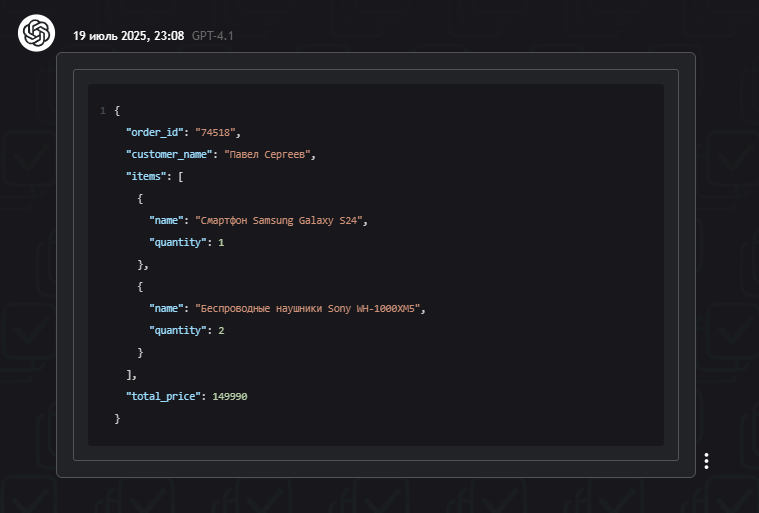Click the "Беспроводные наушники Sony WH-1000XM5" string
The image size is (759, 513).
pos(308,308)
